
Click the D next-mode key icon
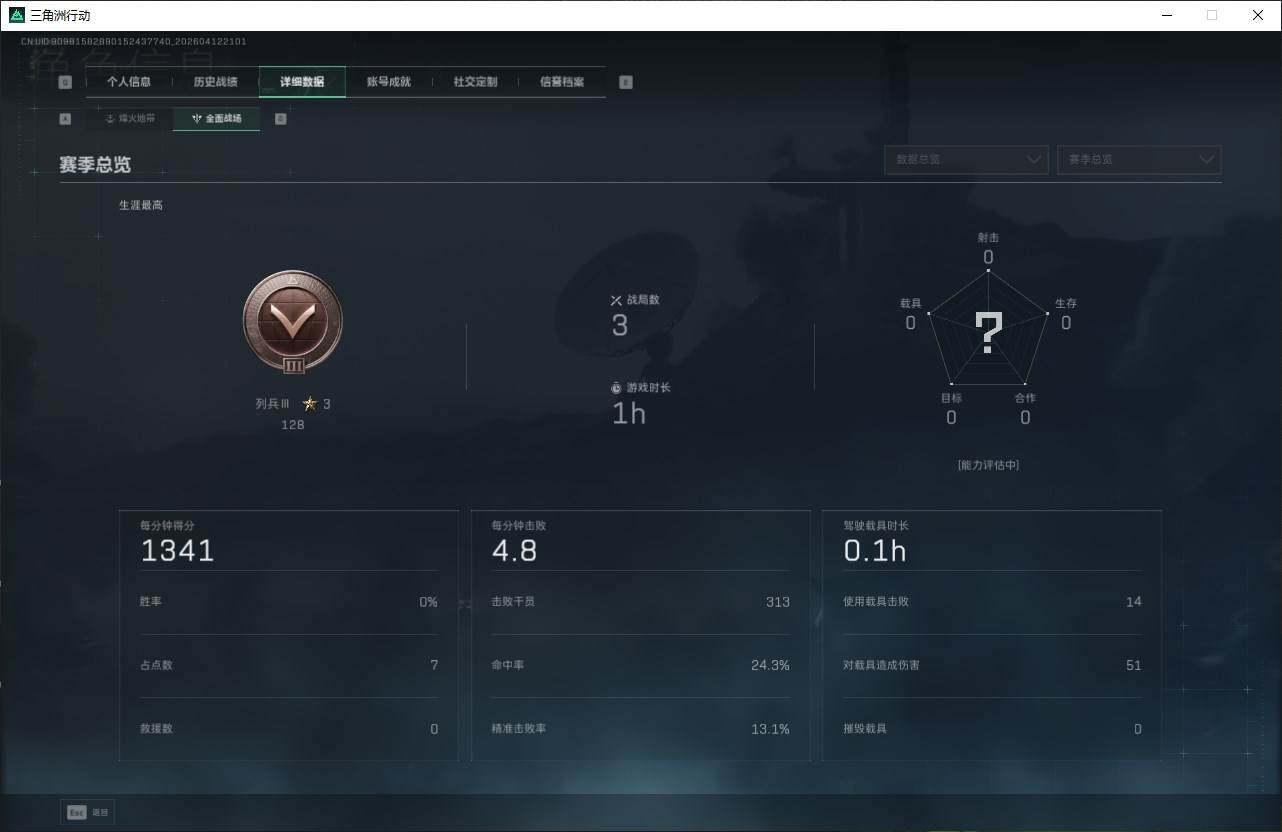pyautogui.click(x=281, y=118)
